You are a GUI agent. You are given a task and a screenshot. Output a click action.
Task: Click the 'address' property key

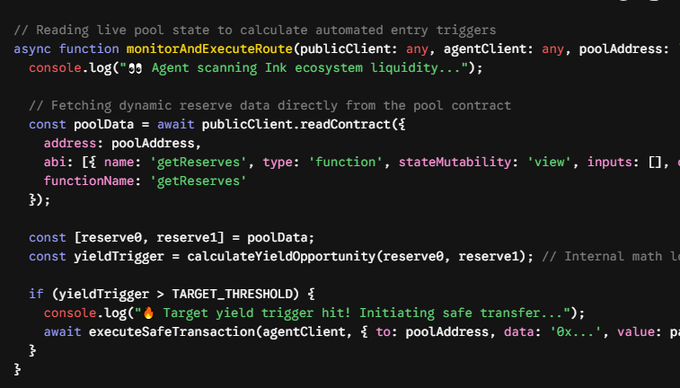(70, 143)
